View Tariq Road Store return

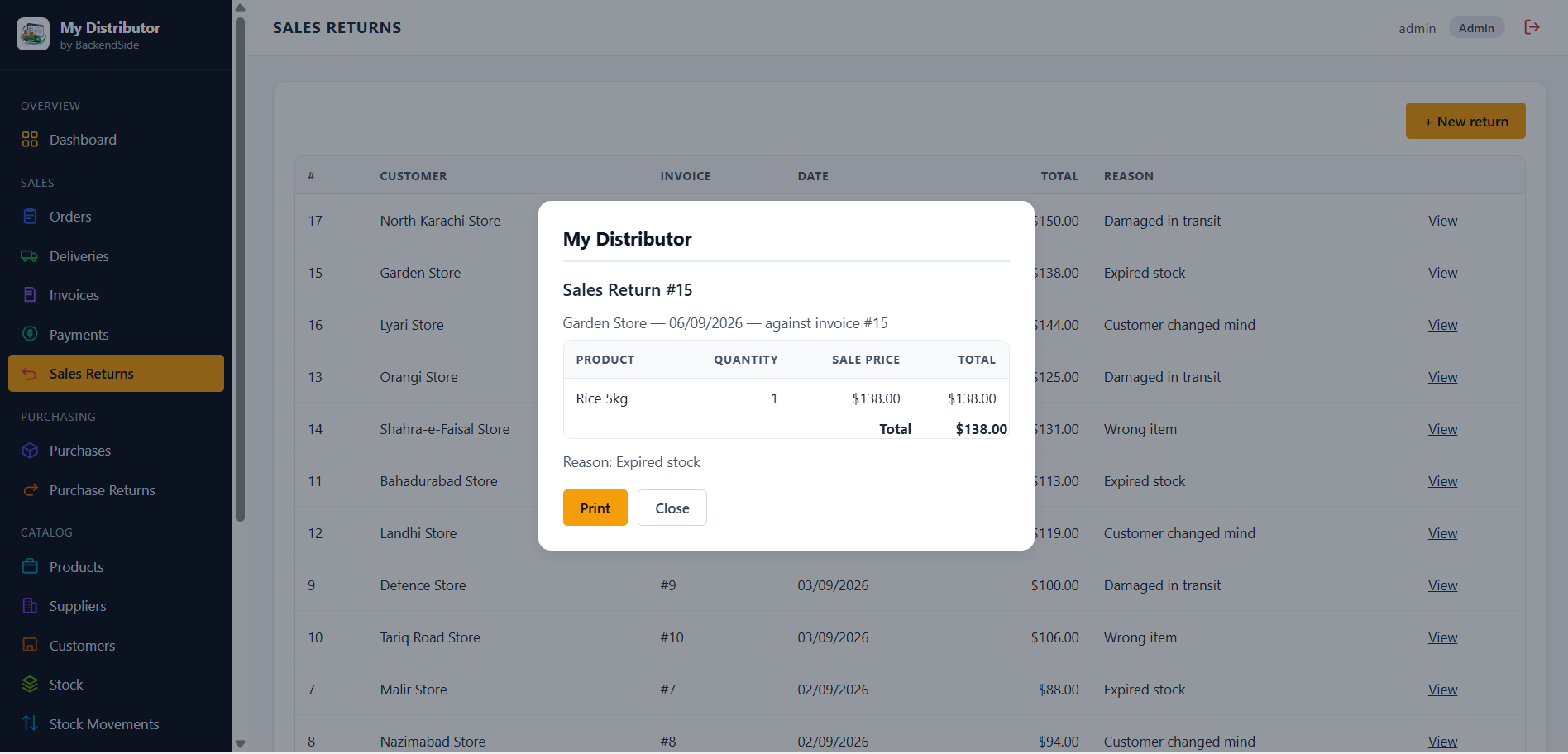(1442, 637)
